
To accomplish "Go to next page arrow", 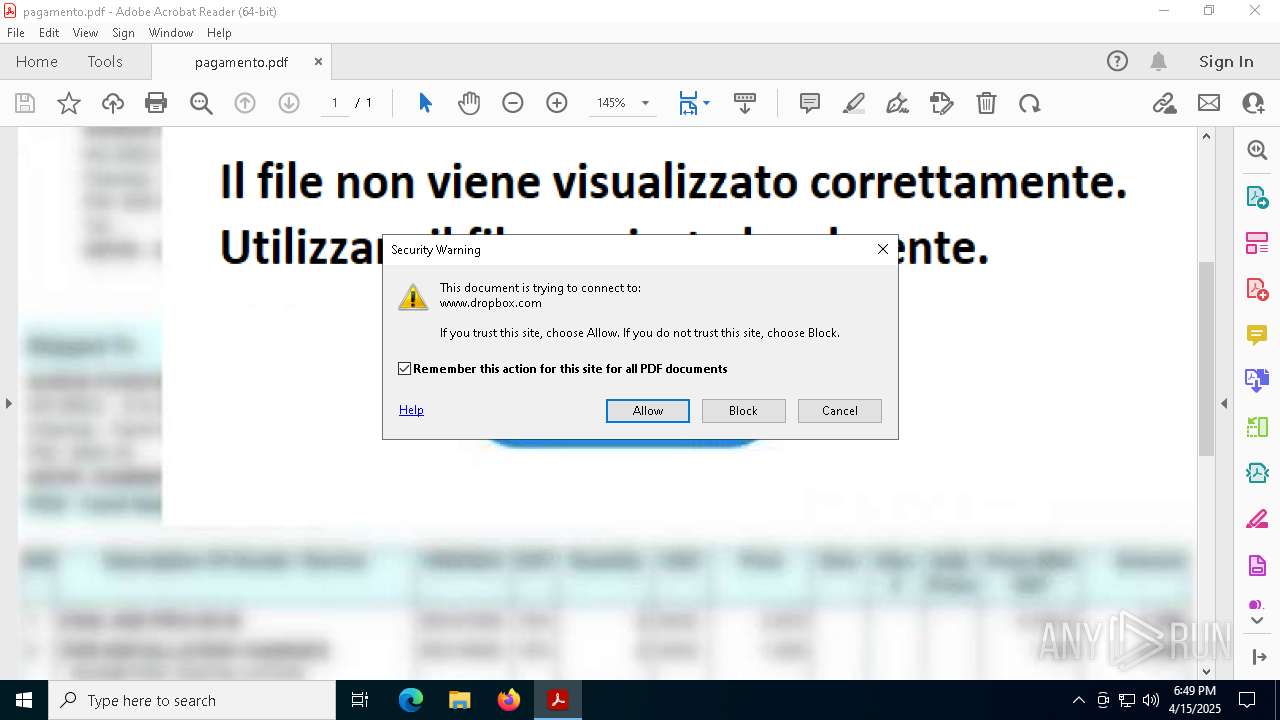I will [289, 103].
